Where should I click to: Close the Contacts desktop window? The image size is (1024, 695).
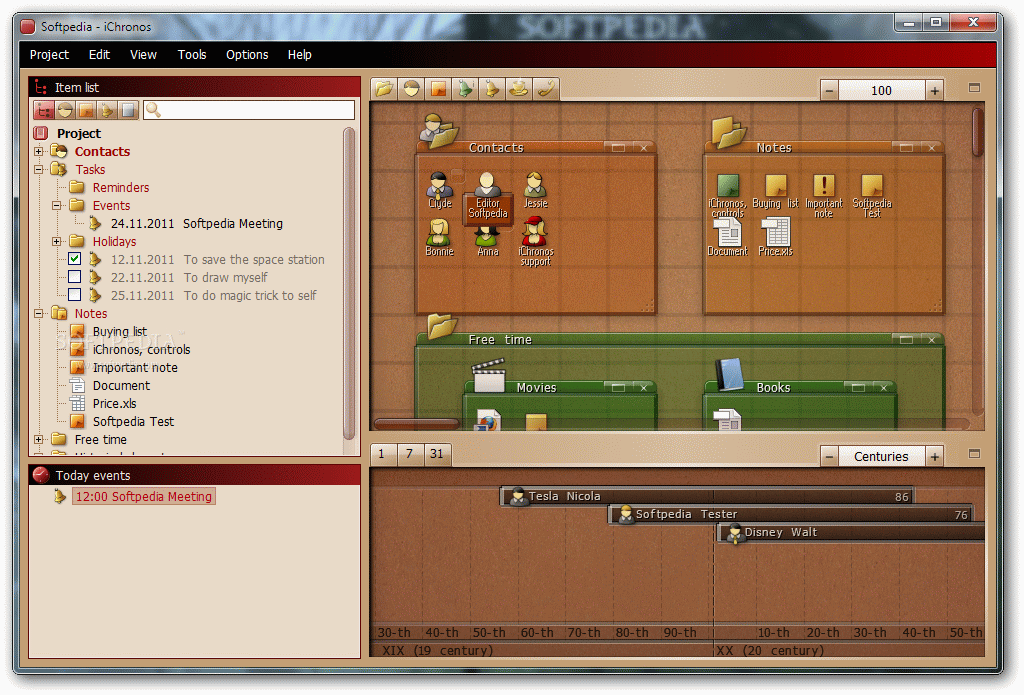pyautogui.click(x=643, y=148)
